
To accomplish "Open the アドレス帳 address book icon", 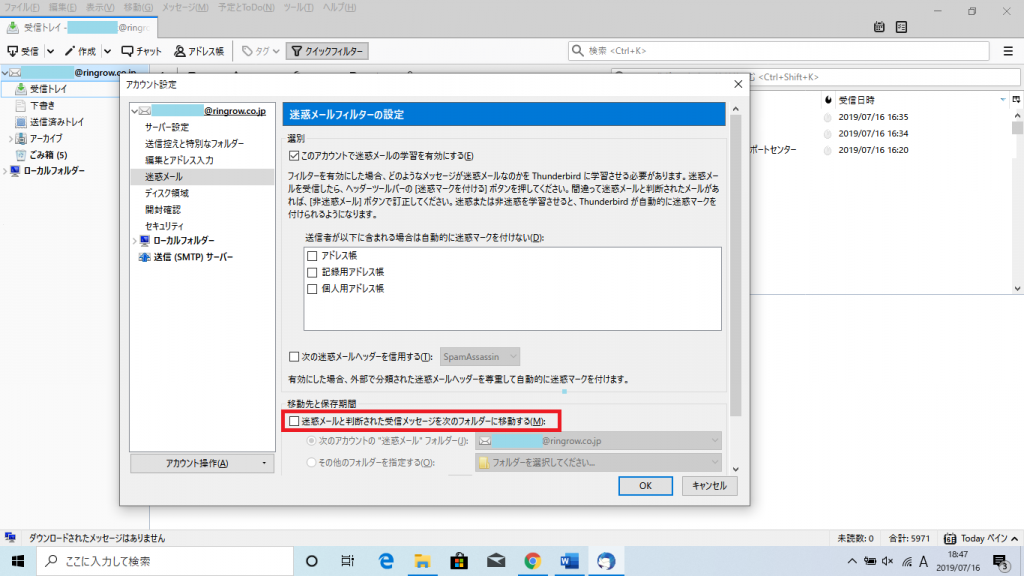I will pos(197,50).
